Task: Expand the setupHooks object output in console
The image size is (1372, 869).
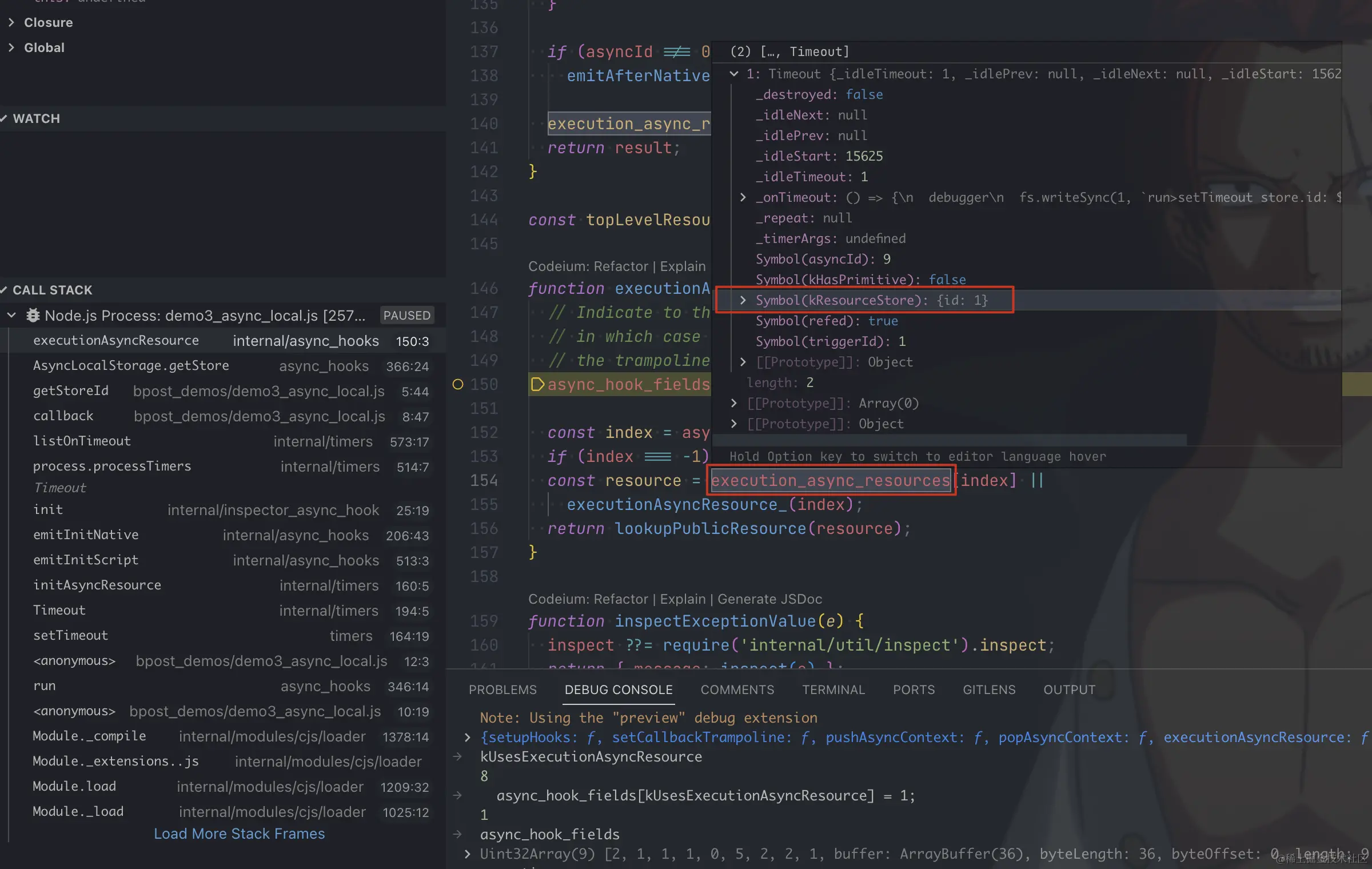Action: tap(468, 738)
